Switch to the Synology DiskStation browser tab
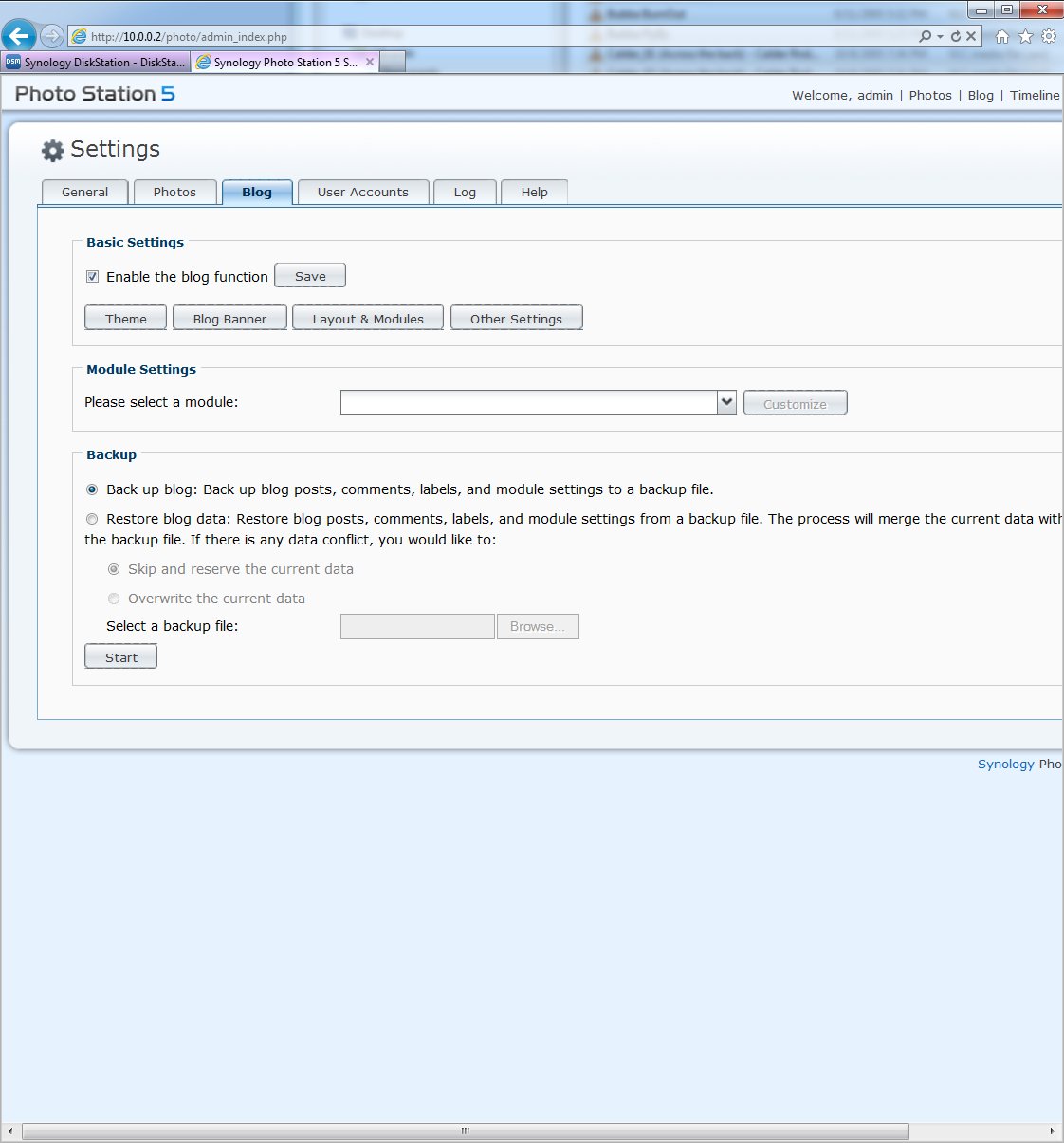The height and width of the screenshot is (1143, 1064). point(96,62)
